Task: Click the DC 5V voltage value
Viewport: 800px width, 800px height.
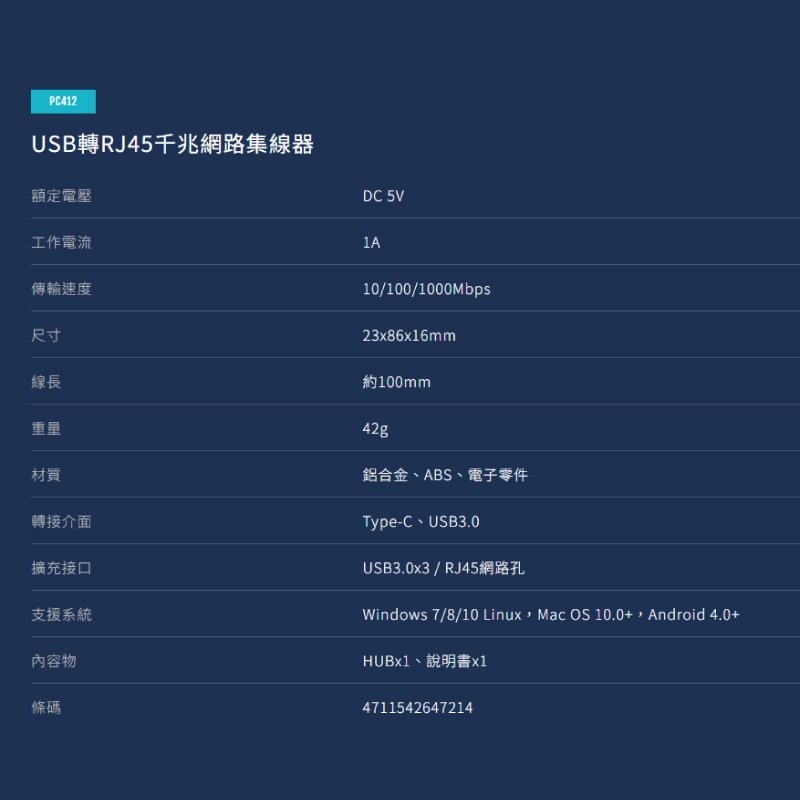Action: [x=383, y=196]
